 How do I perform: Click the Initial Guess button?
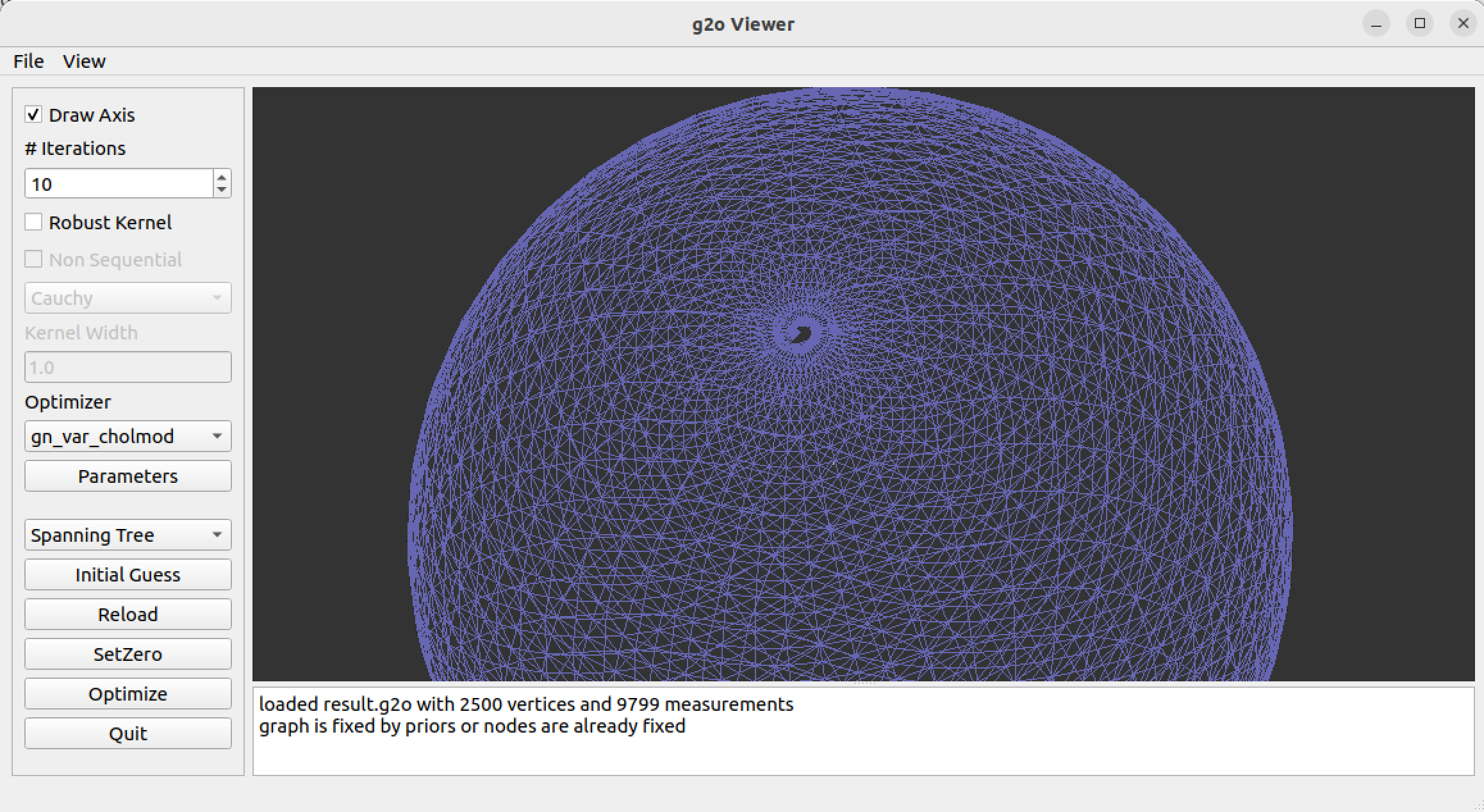coord(128,574)
